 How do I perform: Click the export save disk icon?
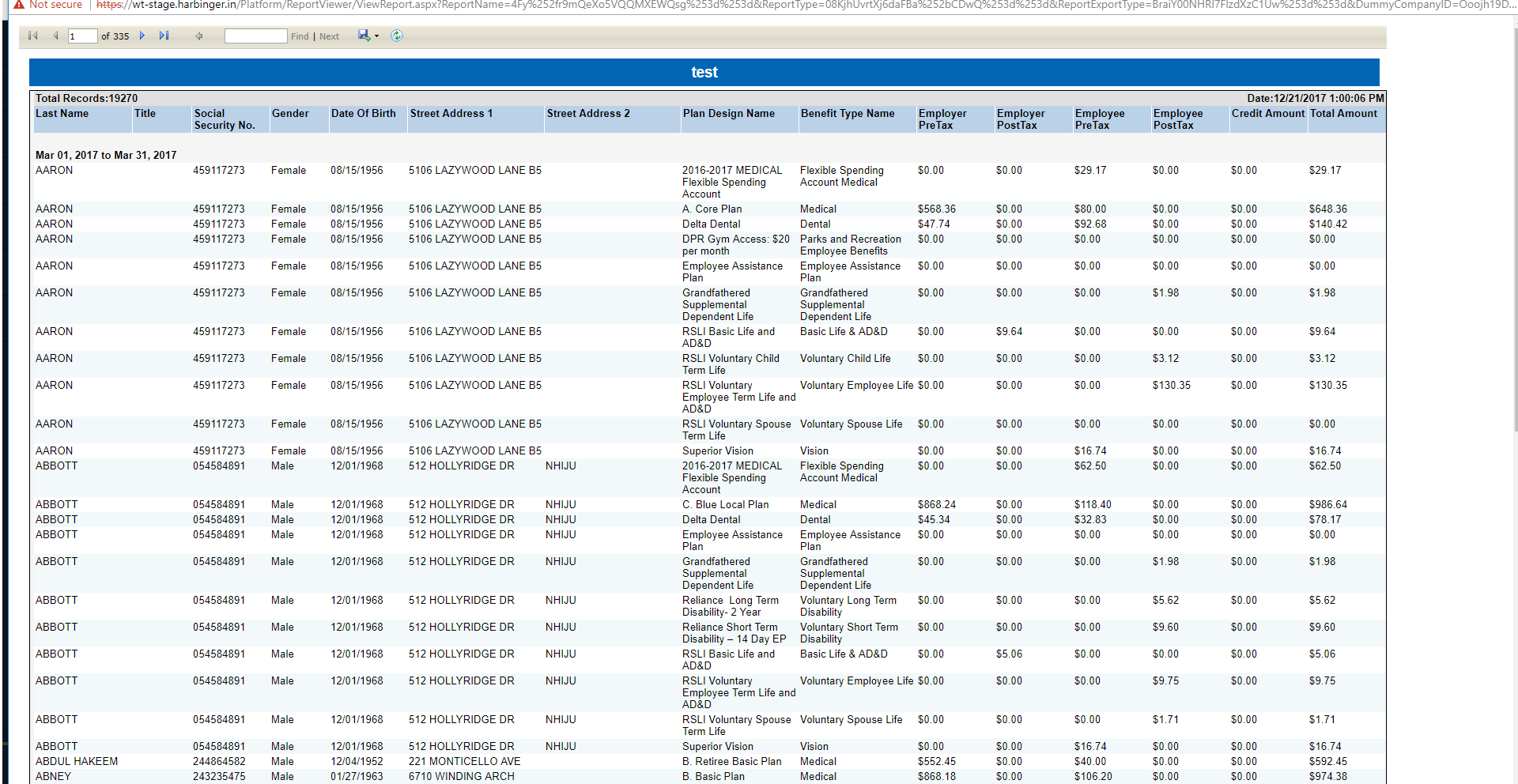(x=364, y=36)
